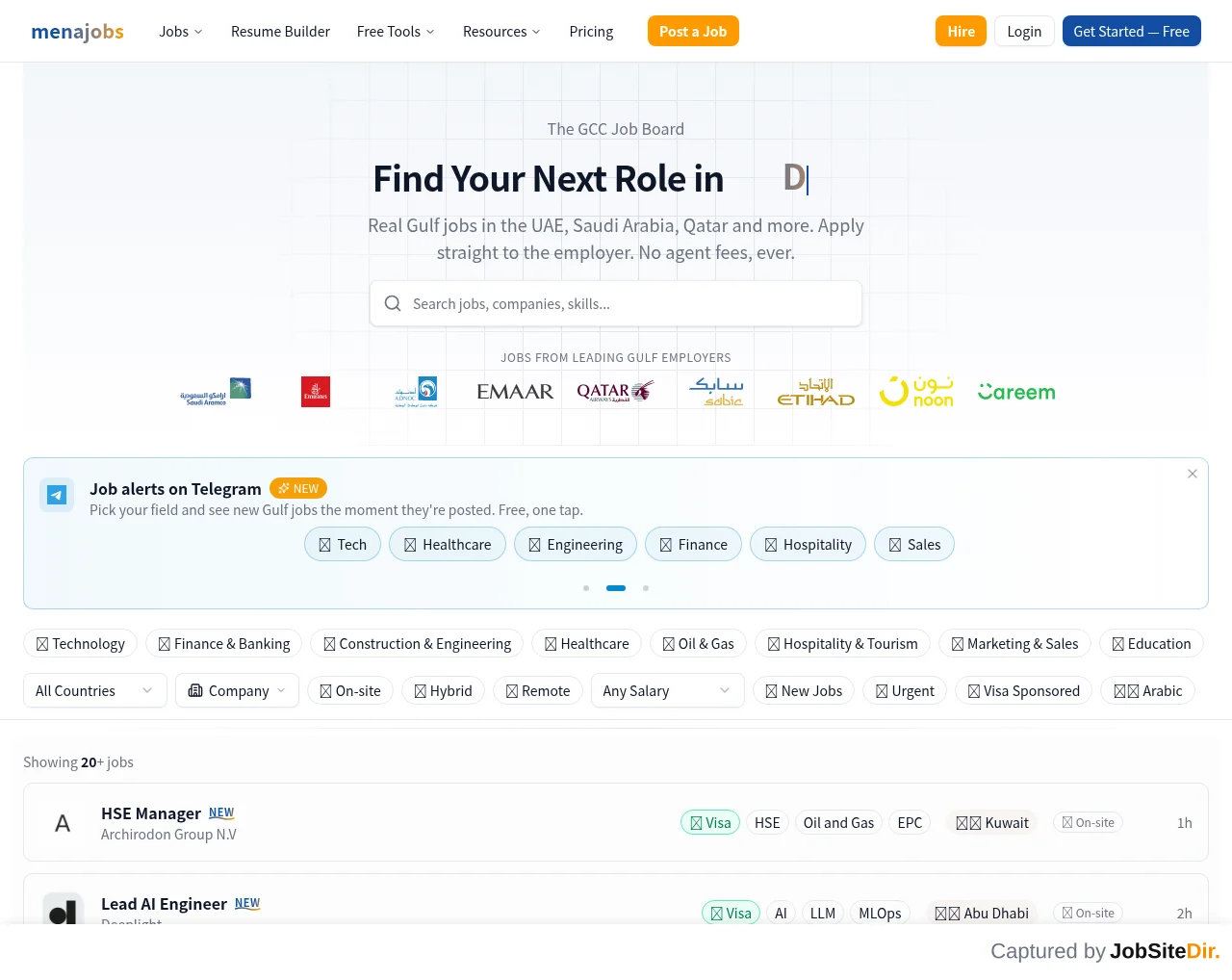Open the Any Salary dropdown
Viewport: 1232px width, 980px height.
pyautogui.click(x=667, y=691)
